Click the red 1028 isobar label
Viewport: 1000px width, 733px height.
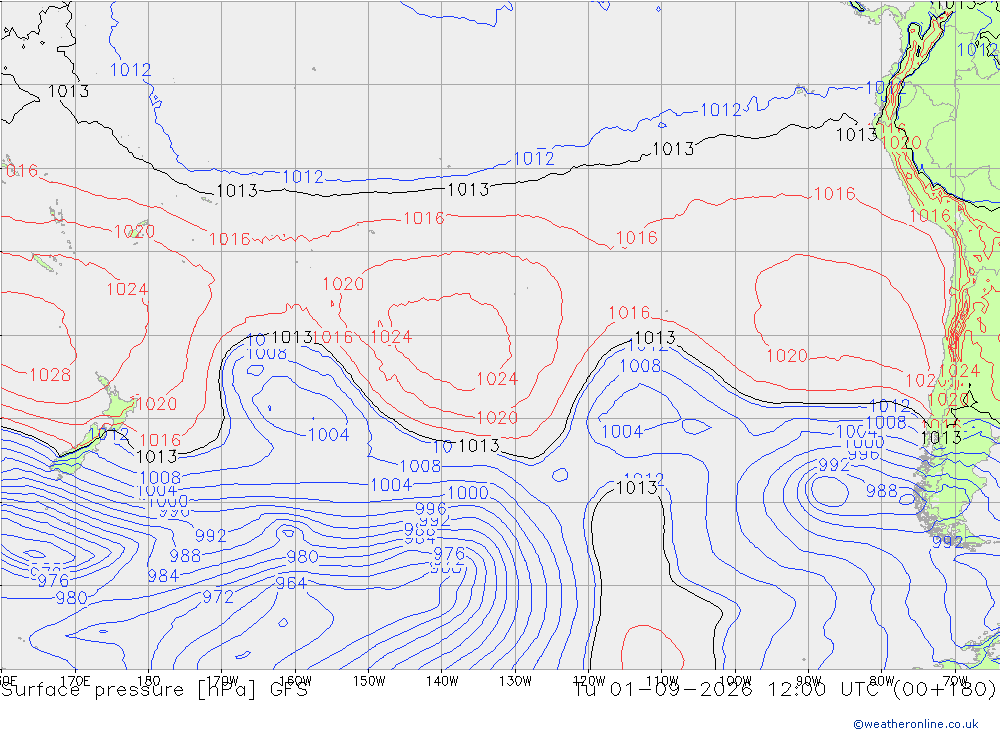tap(50, 374)
